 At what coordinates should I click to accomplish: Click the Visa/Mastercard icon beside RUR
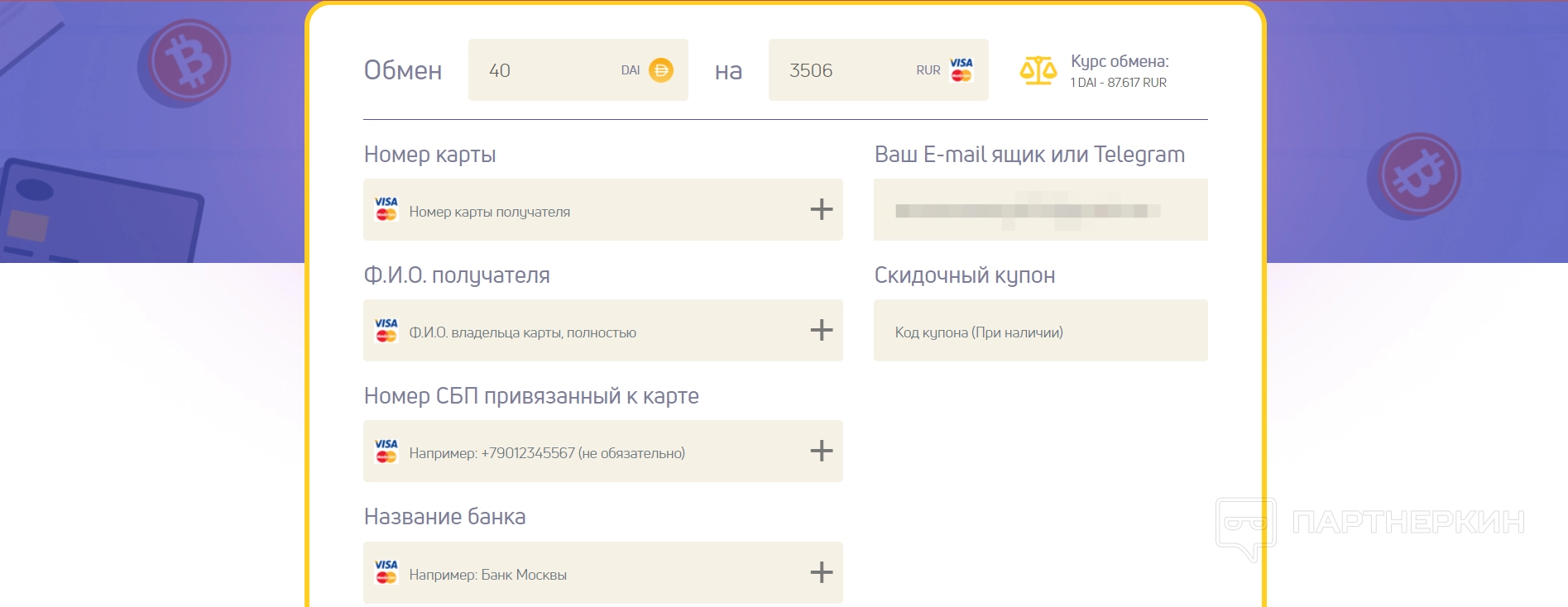click(961, 70)
